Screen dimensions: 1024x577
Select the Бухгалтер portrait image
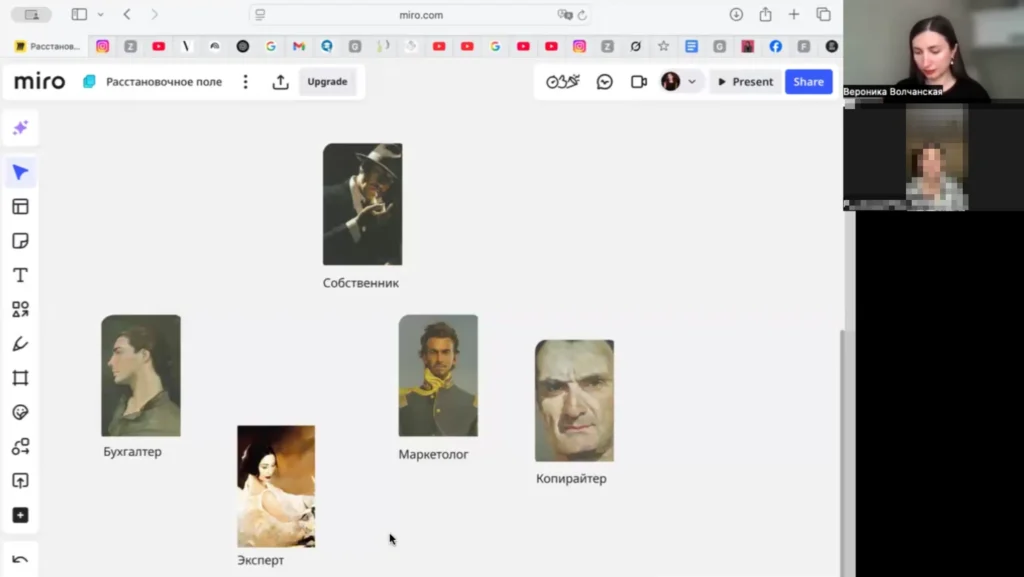pyautogui.click(x=141, y=375)
